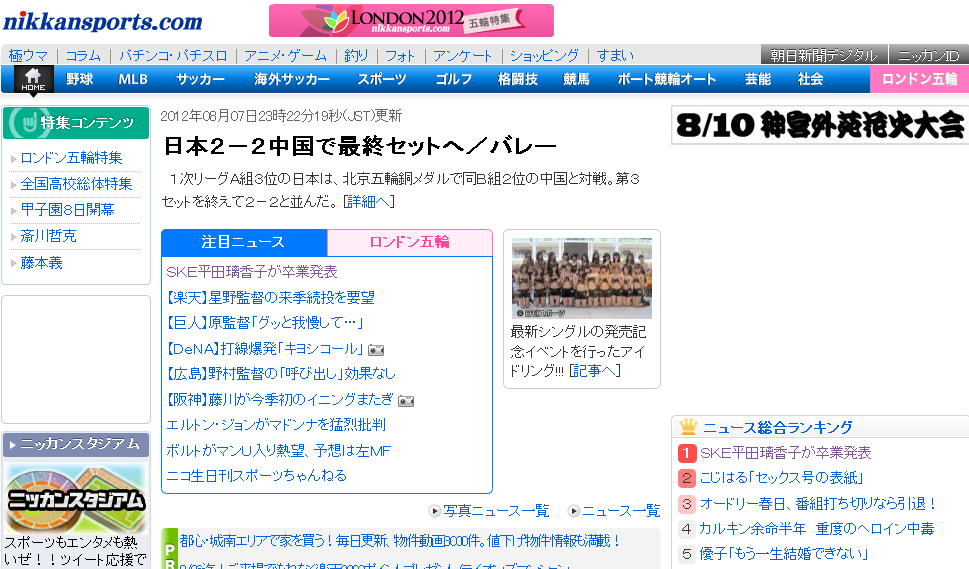The width and height of the screenshot is (969, 569).
Task: Open the サッカー navigation item
Action: click(200, 79)
